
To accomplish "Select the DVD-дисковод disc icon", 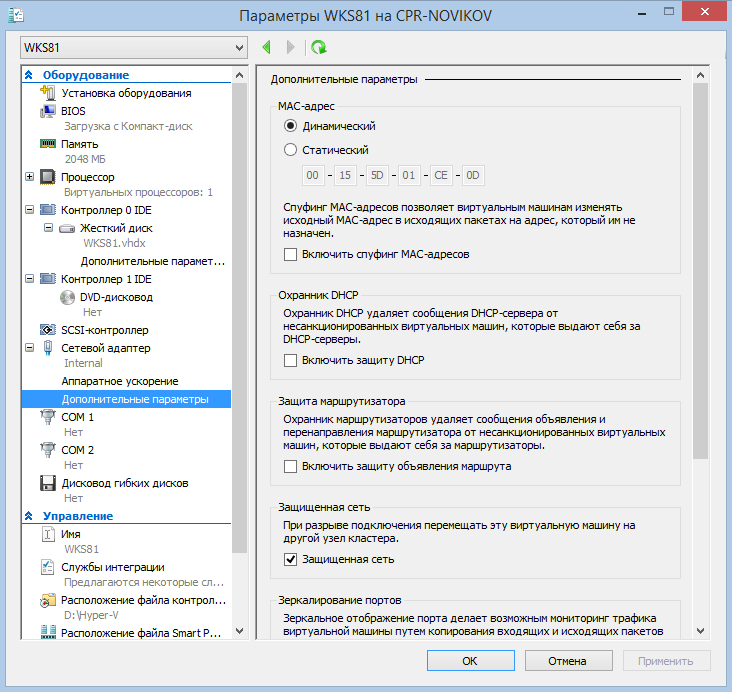I will 67,297.
